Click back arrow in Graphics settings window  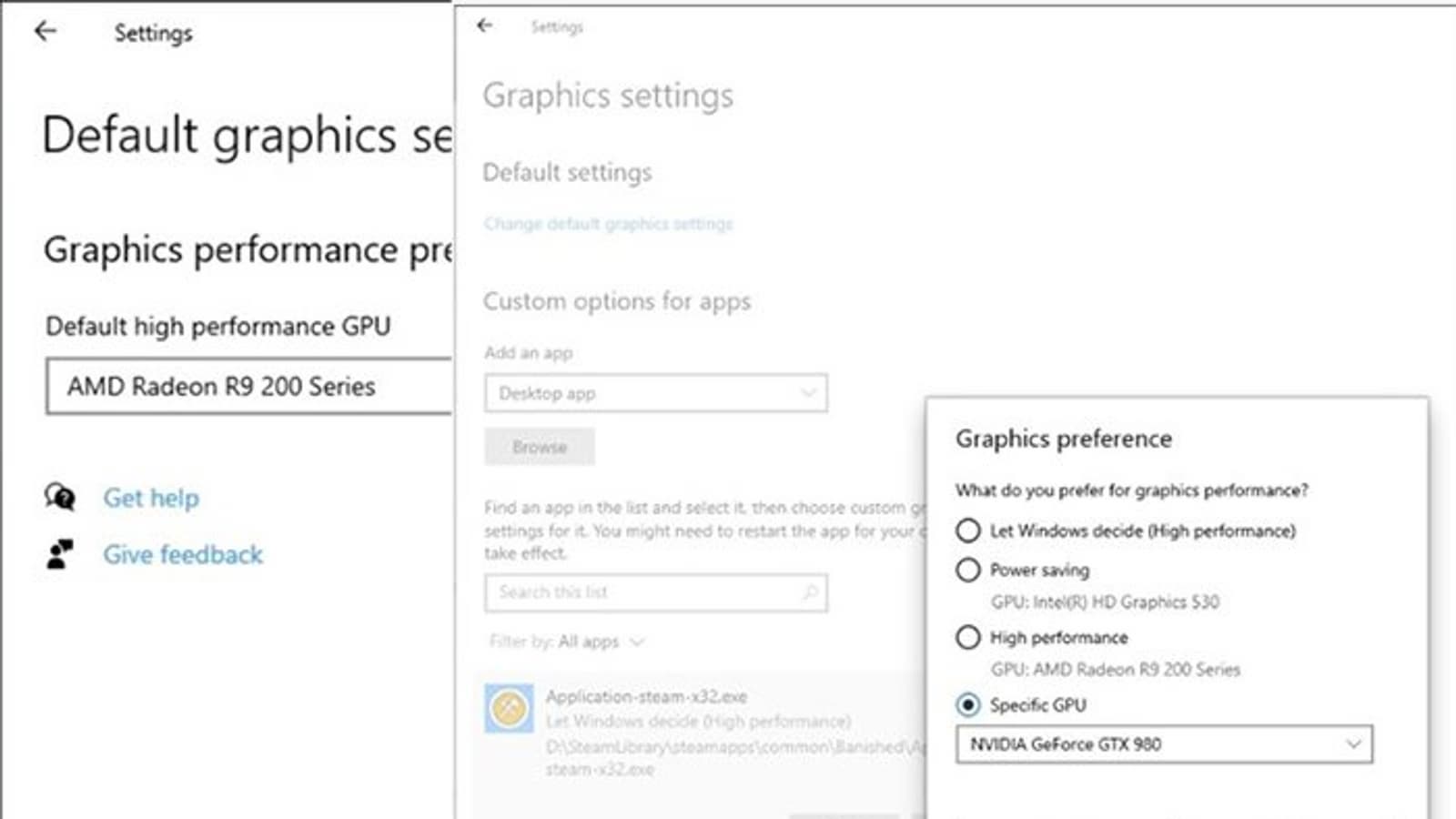click(x=485, y=25)
